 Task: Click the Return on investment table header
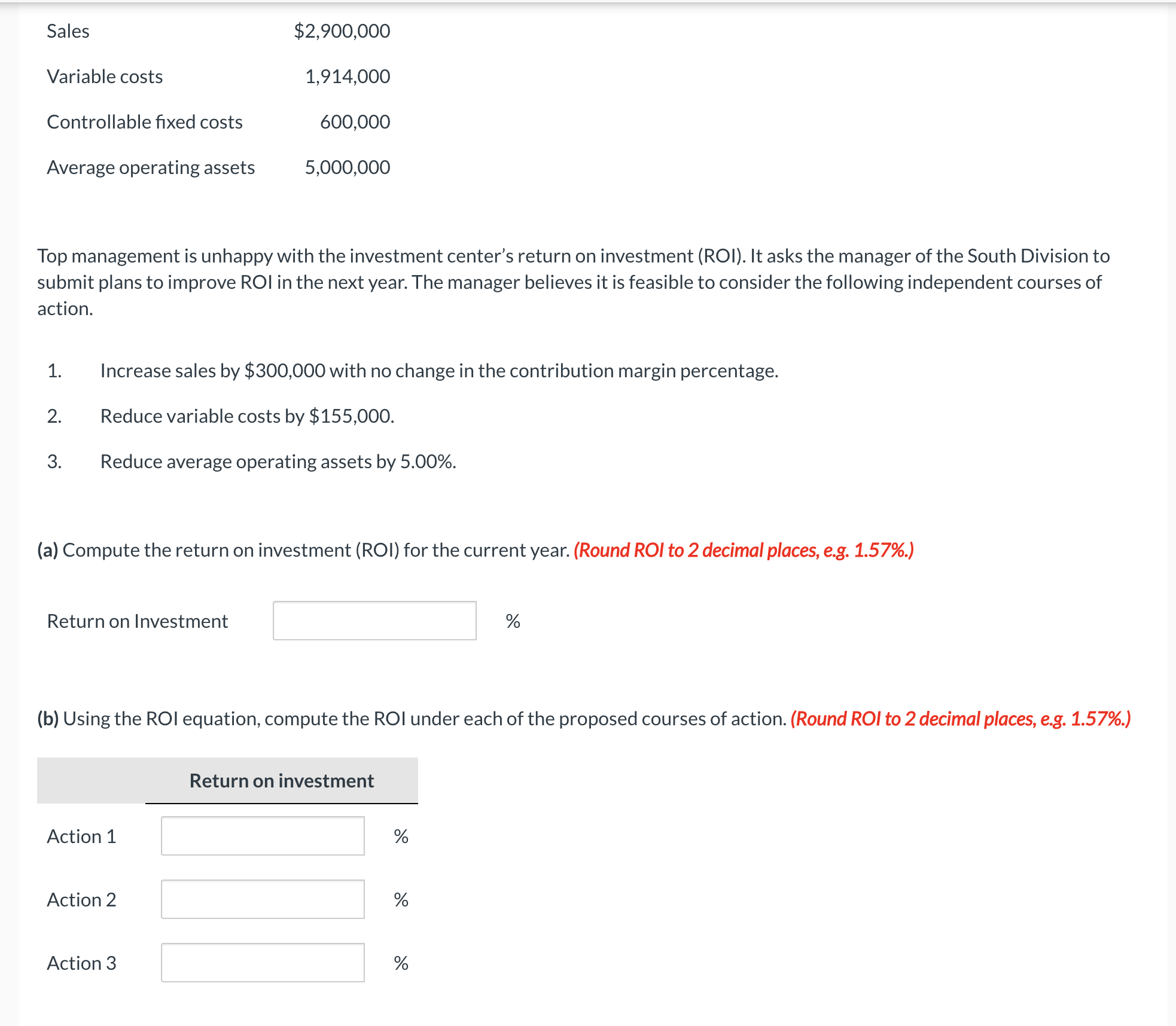point(281,781)
